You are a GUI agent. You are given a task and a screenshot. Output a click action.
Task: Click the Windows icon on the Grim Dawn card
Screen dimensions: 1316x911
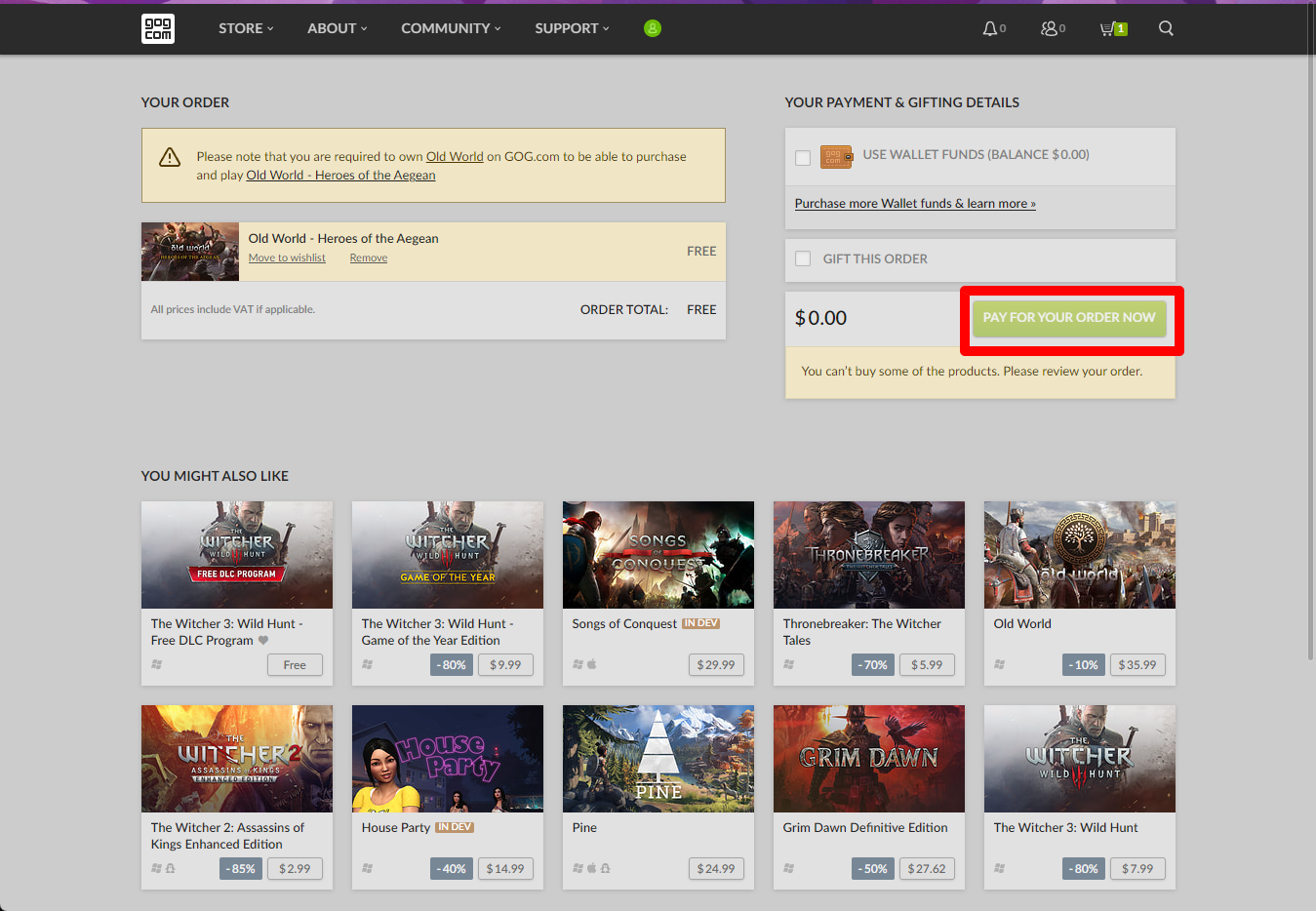788,868
